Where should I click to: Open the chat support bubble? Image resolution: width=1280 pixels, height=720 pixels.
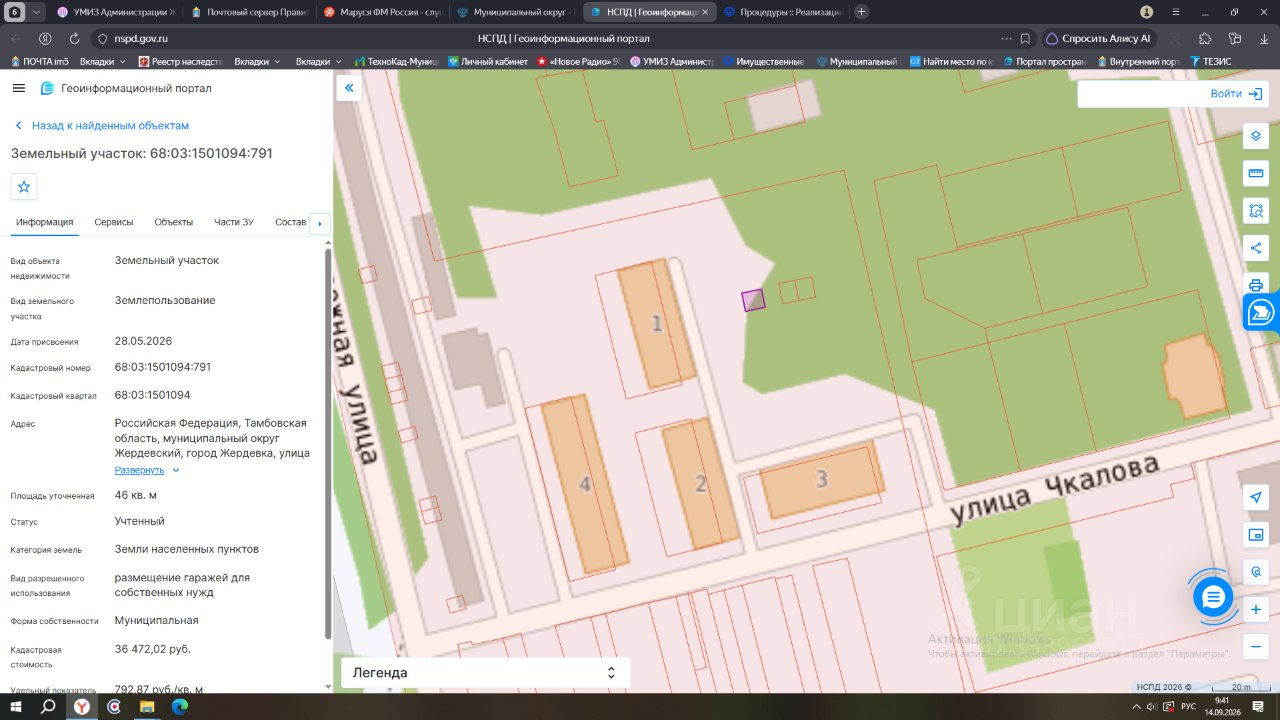click(1213, 598)
